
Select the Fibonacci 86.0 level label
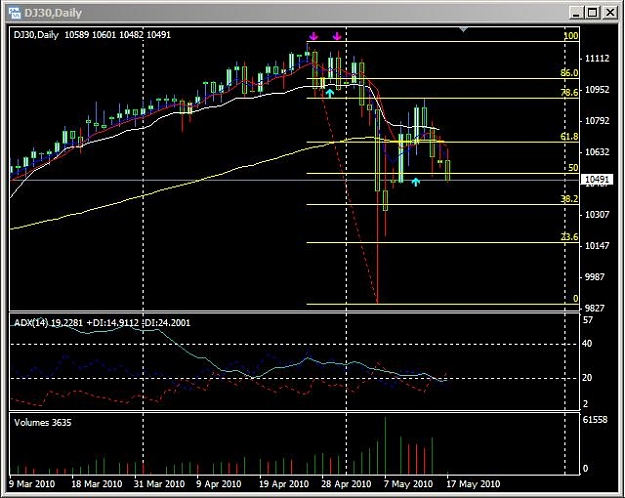(x=569, y=73)
